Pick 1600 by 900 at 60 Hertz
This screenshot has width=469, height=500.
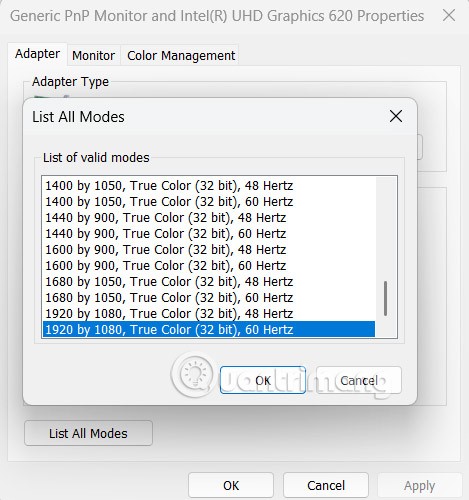[209, 266]
